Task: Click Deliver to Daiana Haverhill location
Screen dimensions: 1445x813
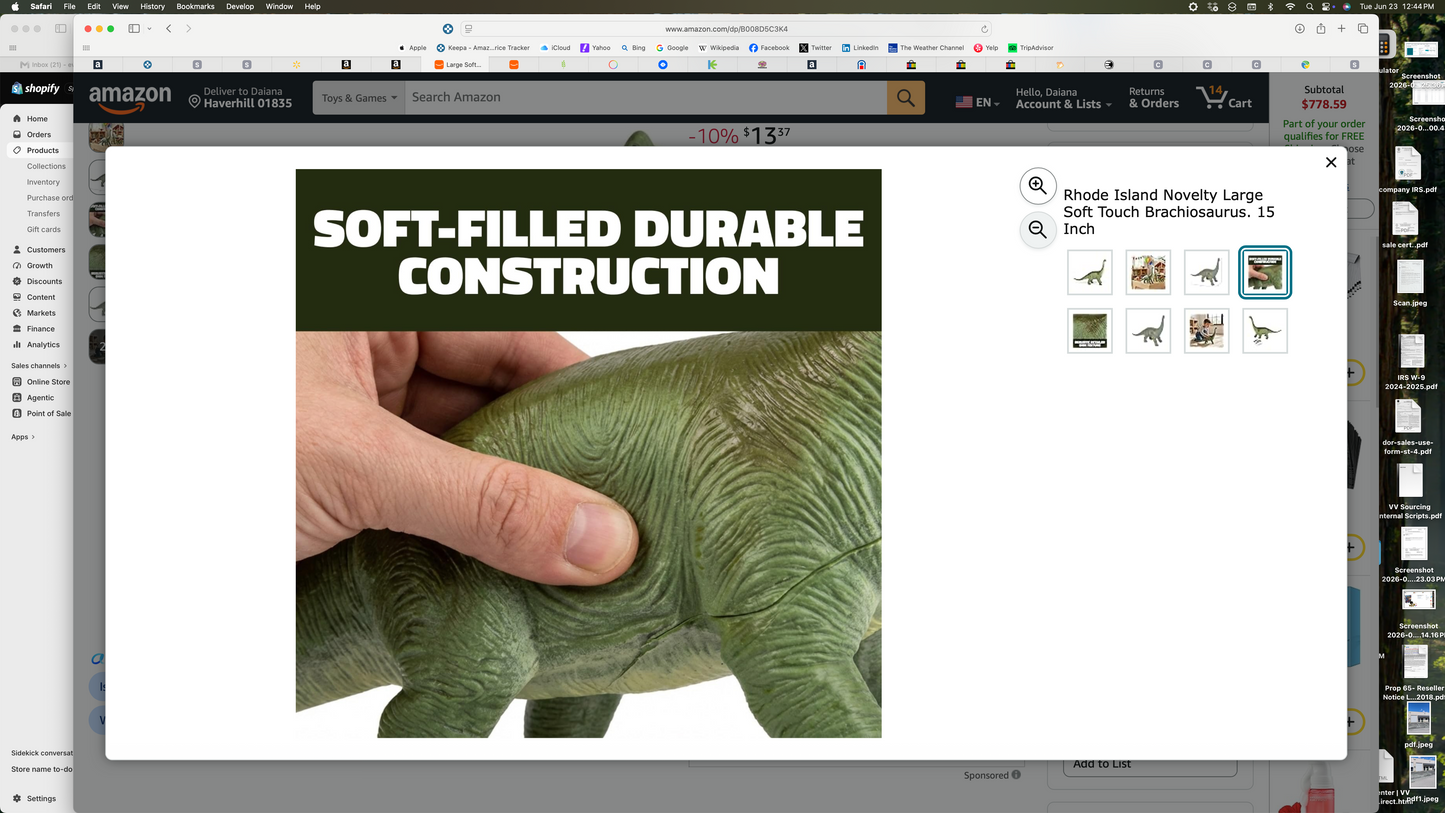Action: (240, 98)
